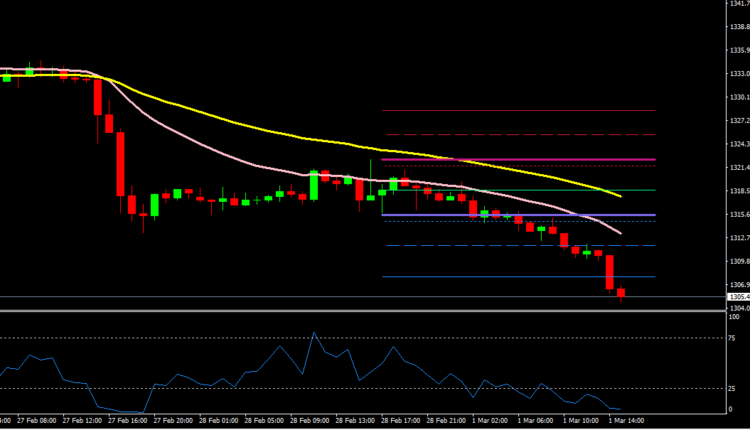
Task: Click the red long-dashed horizontal line
Action: 520,134
